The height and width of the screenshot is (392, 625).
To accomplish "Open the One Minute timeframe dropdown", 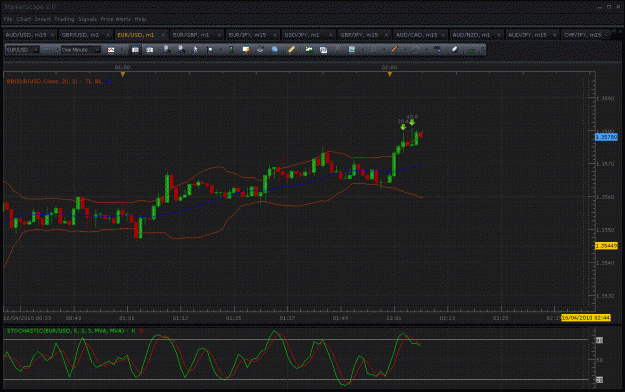I will [x=80, y=50].
